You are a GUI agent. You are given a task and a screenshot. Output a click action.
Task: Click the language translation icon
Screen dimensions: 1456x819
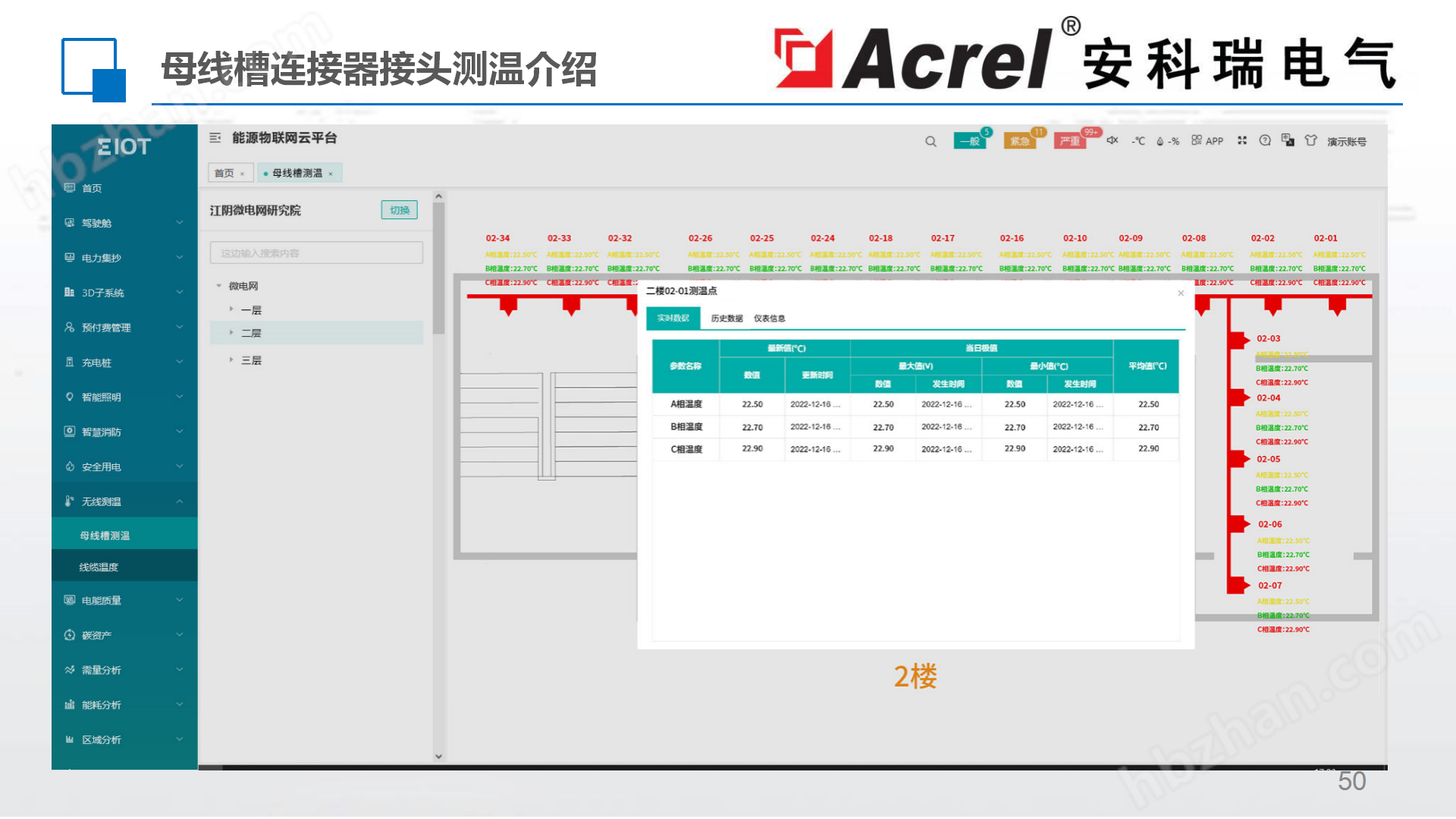[1288, 140]
